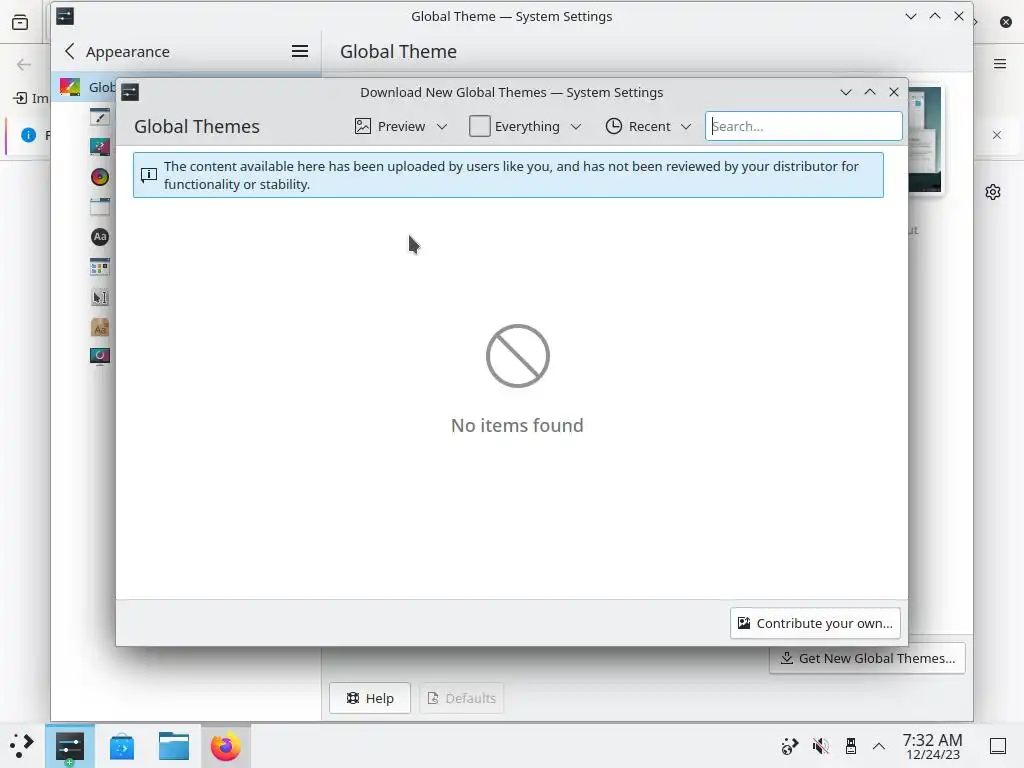Open the Colors color-wheel sidebar icon

click(x=100, y=177)
